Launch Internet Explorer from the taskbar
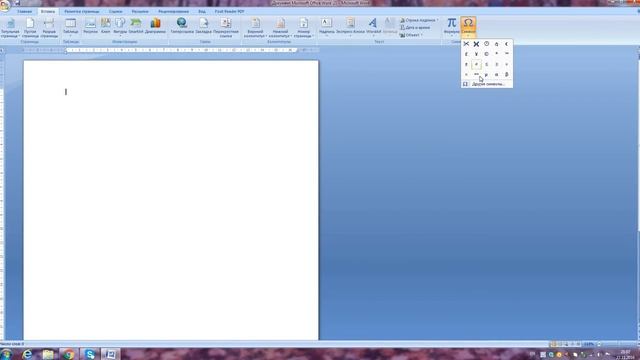 click(x=27, y=354)
